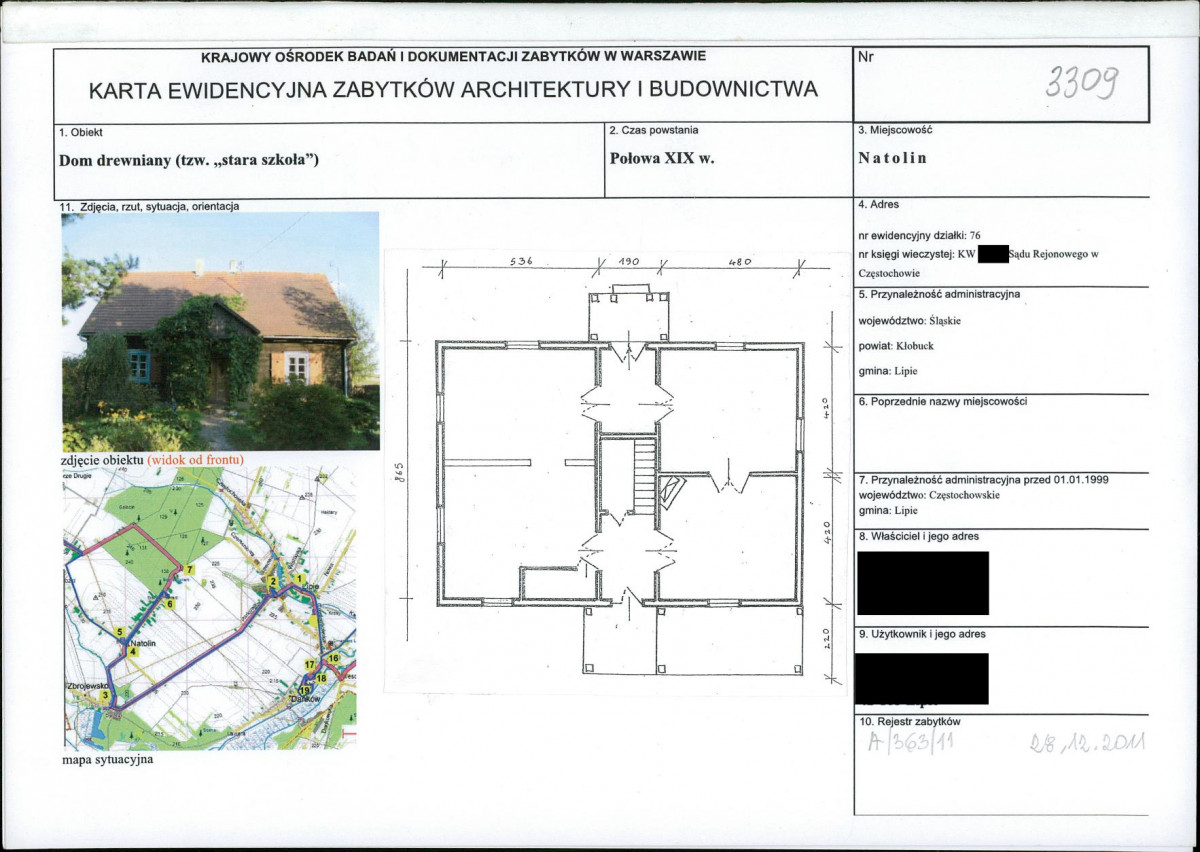Click map marker 2 west of Lipie
The image size is (1200, 852).
(273, 582)
